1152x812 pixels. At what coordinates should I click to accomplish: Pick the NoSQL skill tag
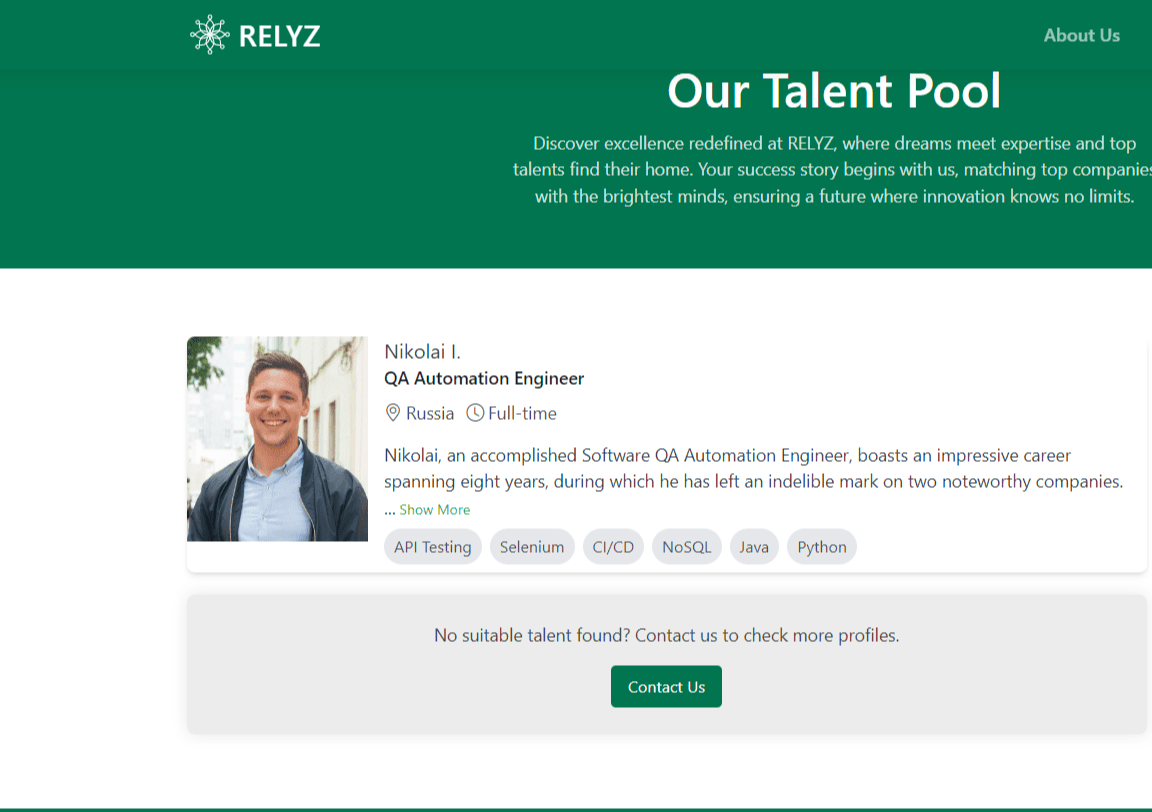[687, 547]
